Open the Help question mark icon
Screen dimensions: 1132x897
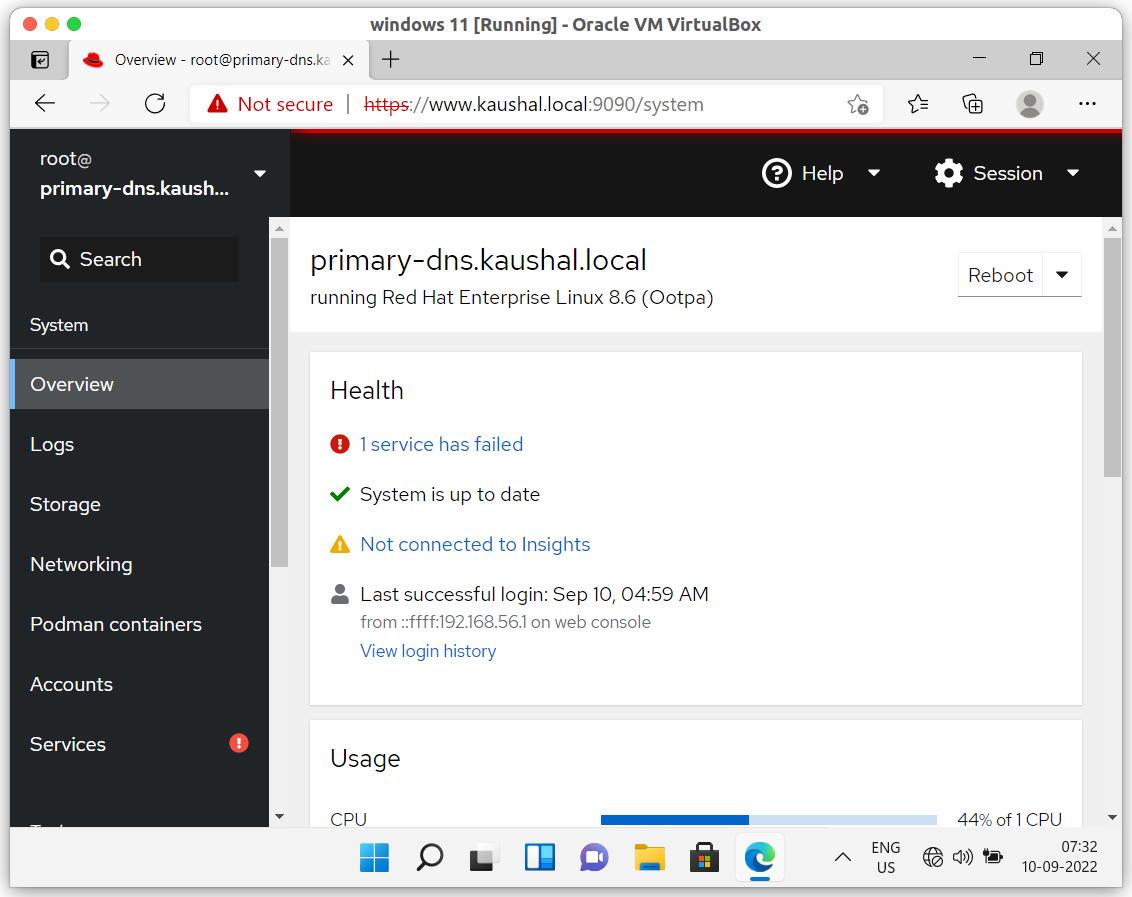pos(777,173)
